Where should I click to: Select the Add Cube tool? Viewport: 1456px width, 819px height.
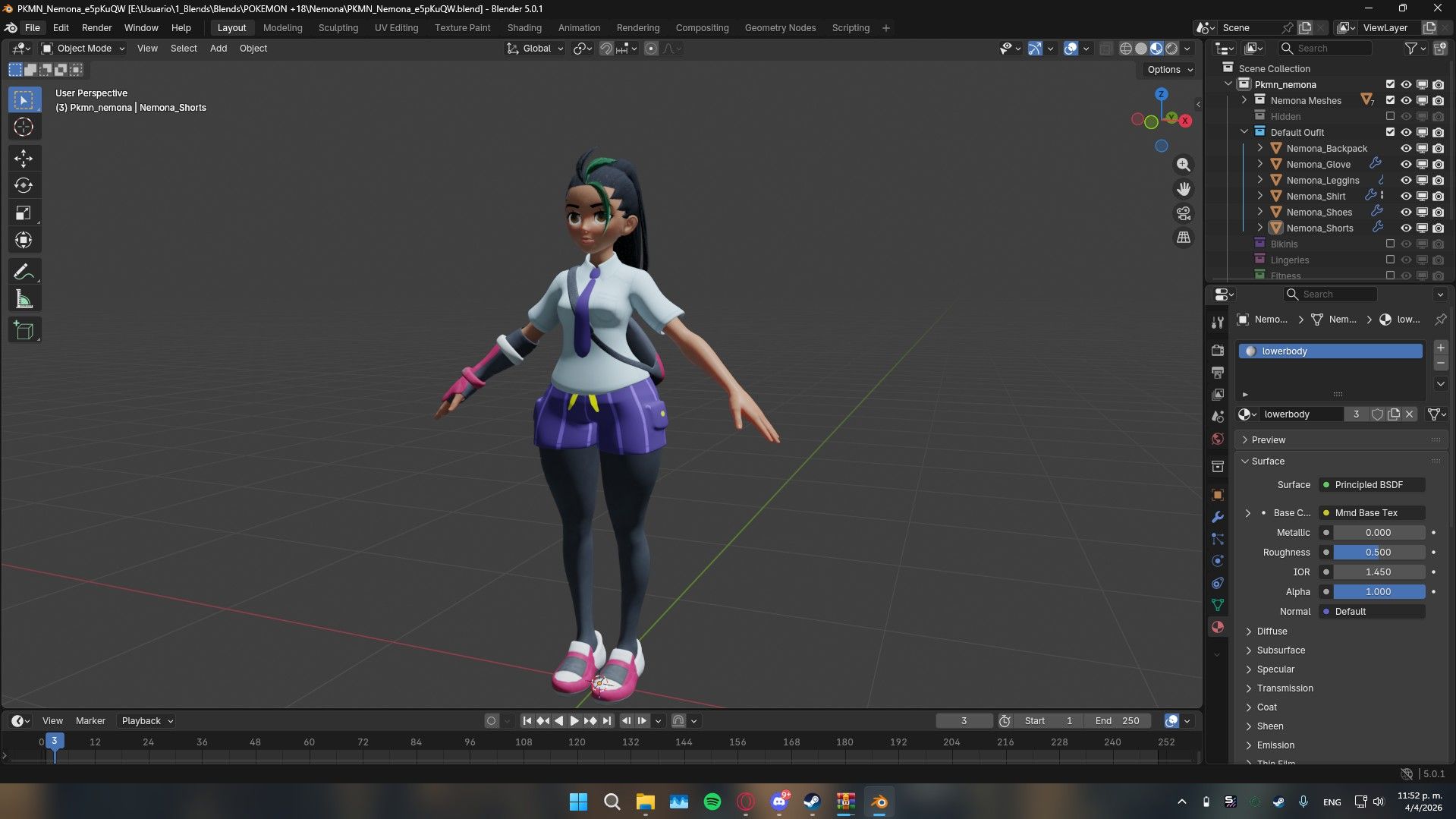(24, 330)
